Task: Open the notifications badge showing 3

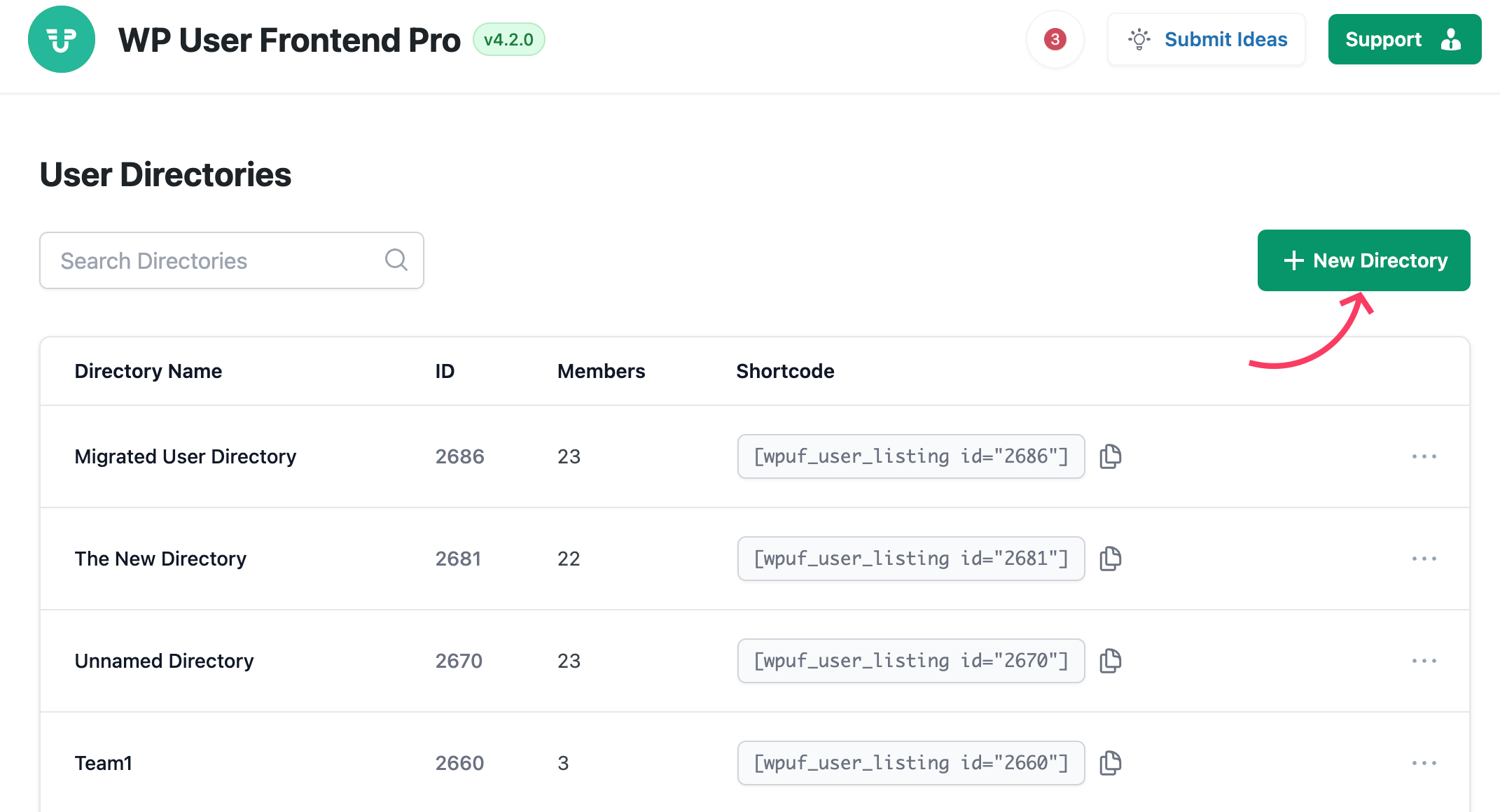Action: pyautogui.click(x=1055, y=39)
